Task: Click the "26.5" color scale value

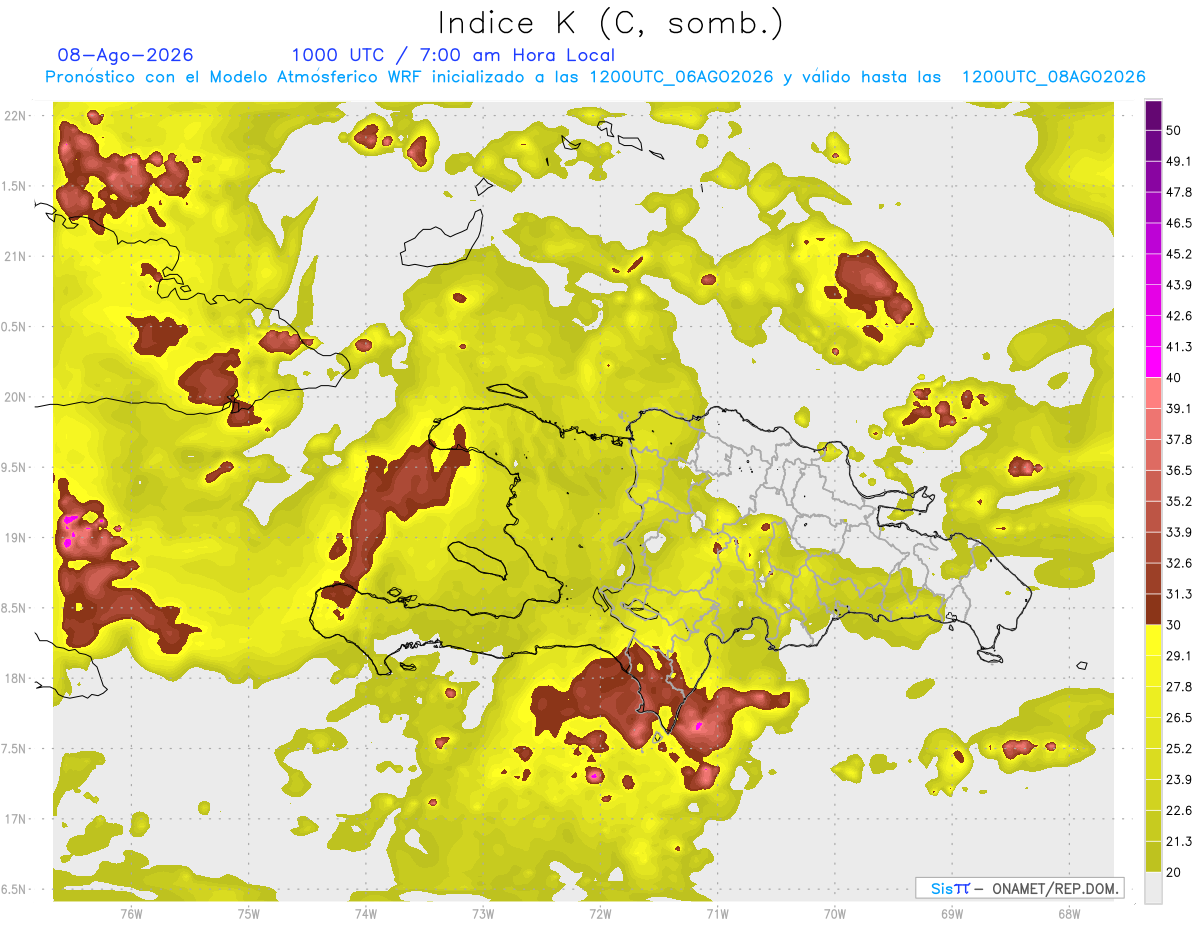Action: 1178,718
